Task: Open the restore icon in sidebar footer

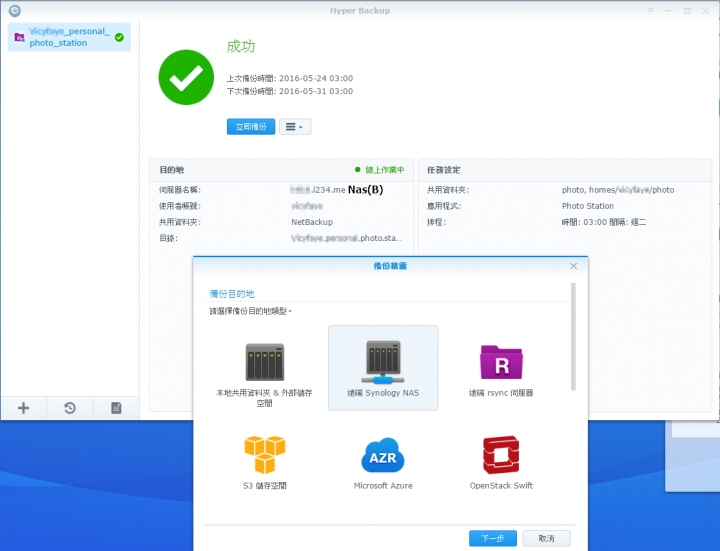Action: 70,408
